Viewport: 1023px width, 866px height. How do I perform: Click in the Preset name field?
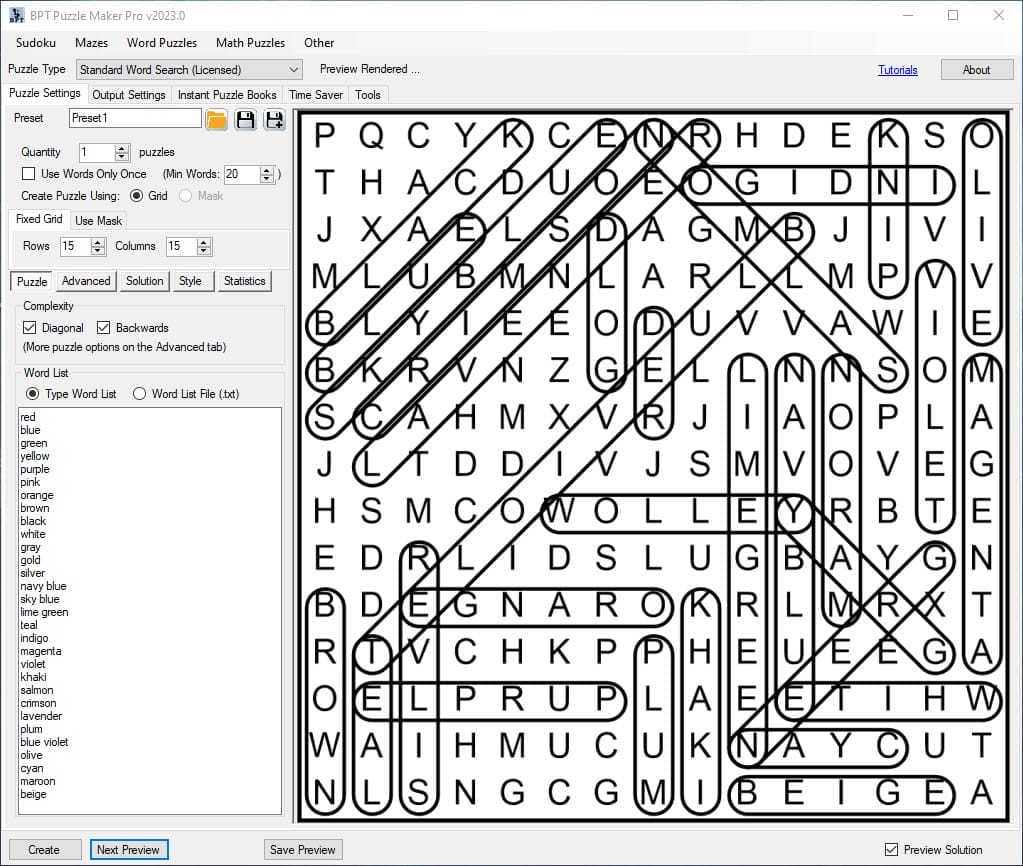click(135, 118)
